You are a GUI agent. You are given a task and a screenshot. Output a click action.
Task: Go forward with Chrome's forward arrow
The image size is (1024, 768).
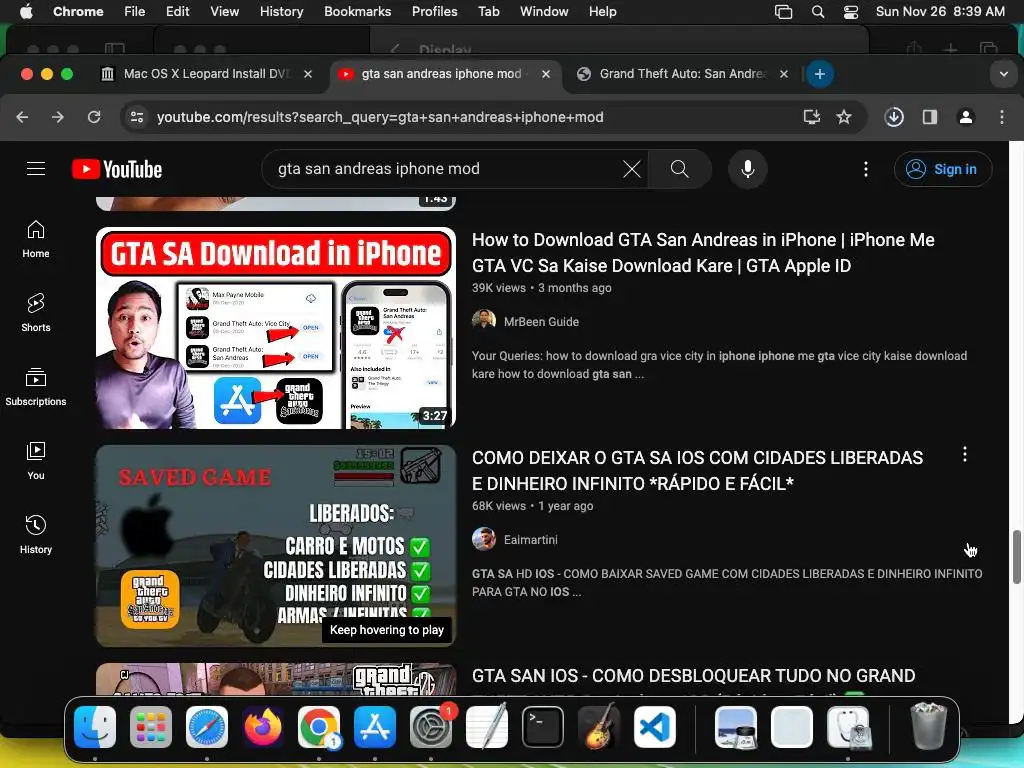coord(58,117)
